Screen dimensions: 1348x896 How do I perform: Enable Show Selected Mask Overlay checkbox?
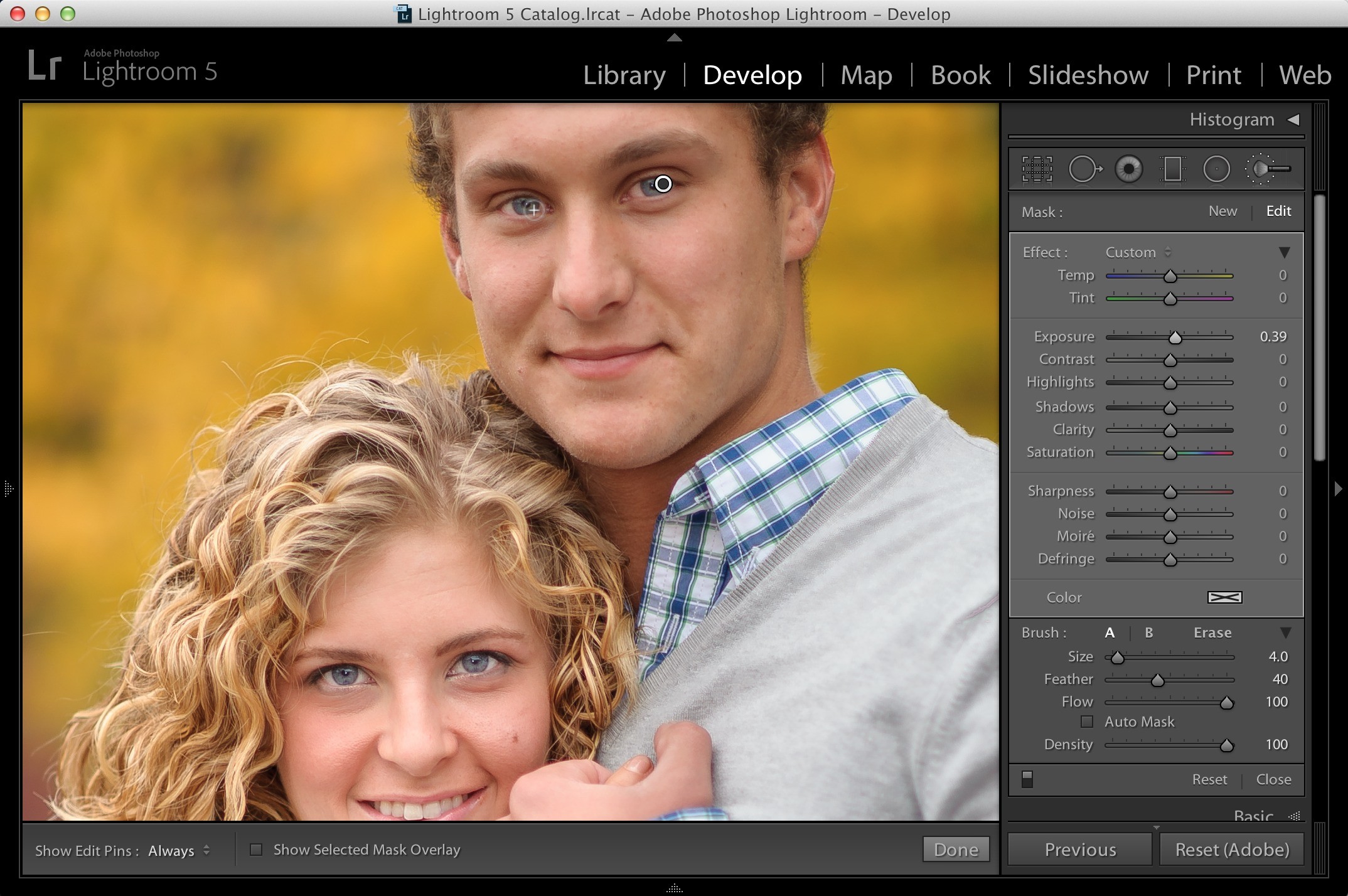tap(256, 850)
